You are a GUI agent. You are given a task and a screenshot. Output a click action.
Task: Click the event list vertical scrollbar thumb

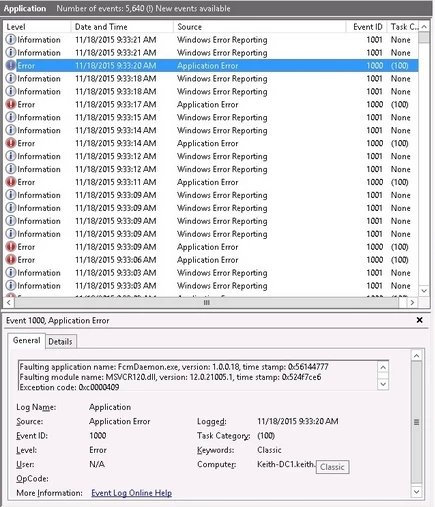pyautogui.click(x=424, y=37)
